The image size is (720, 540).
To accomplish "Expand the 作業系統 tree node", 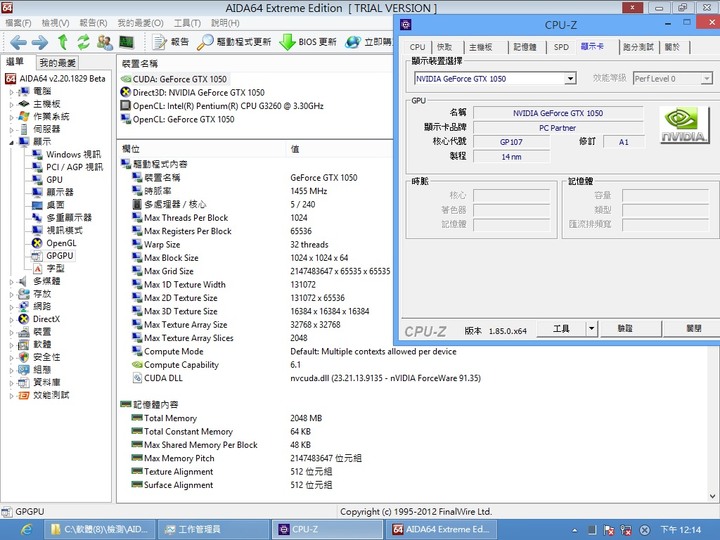I will [x=11, y=117].
